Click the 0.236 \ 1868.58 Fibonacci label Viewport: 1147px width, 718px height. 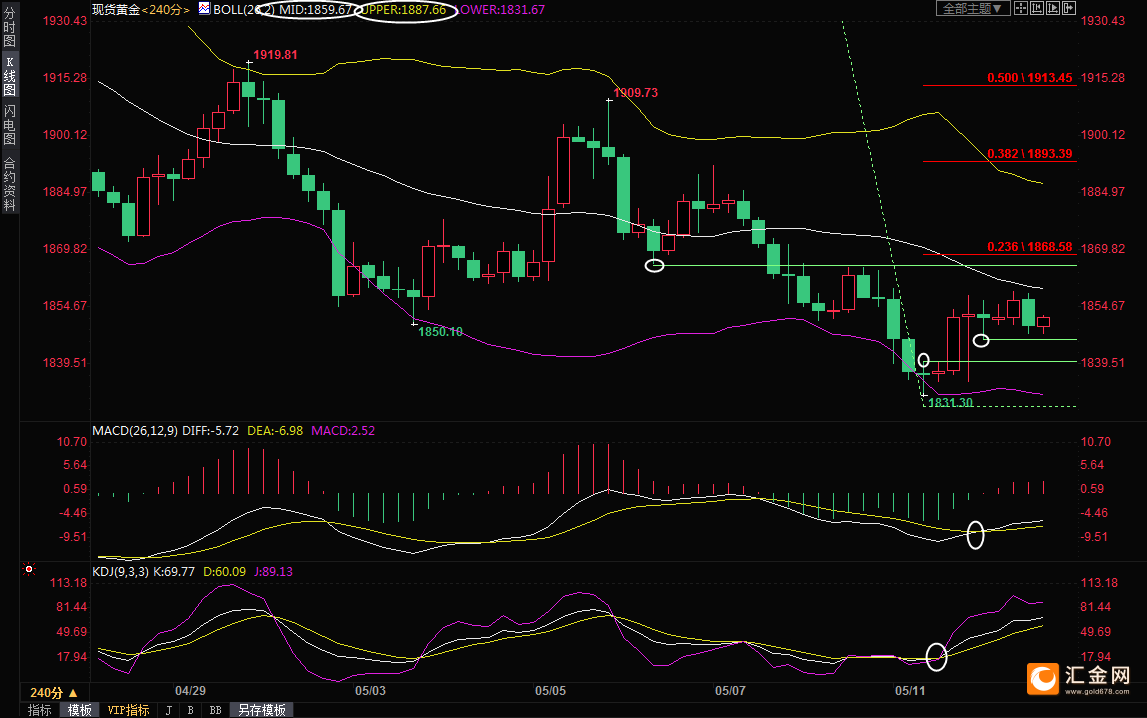(x=1030, y=246)
